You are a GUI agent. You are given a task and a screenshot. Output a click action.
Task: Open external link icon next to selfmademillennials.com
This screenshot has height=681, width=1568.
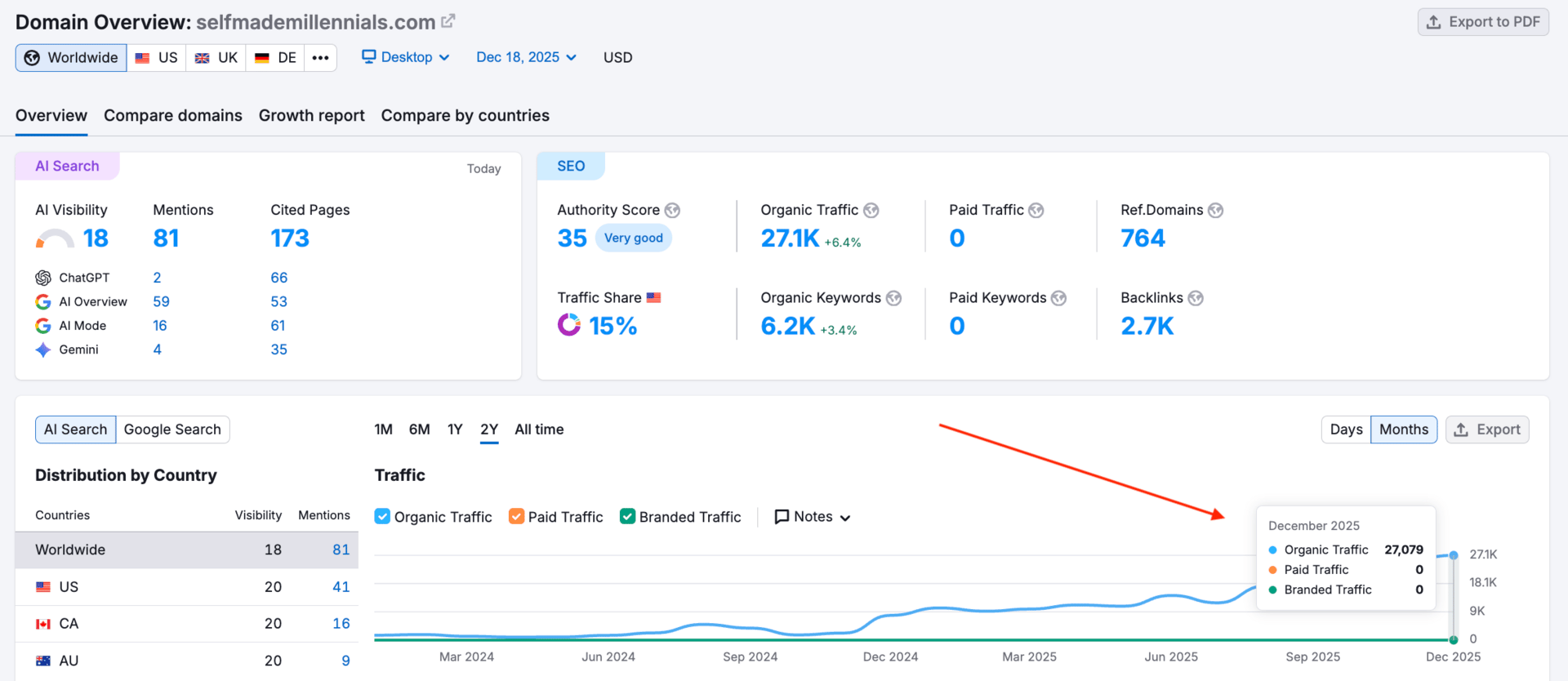(x=448, y=21)
